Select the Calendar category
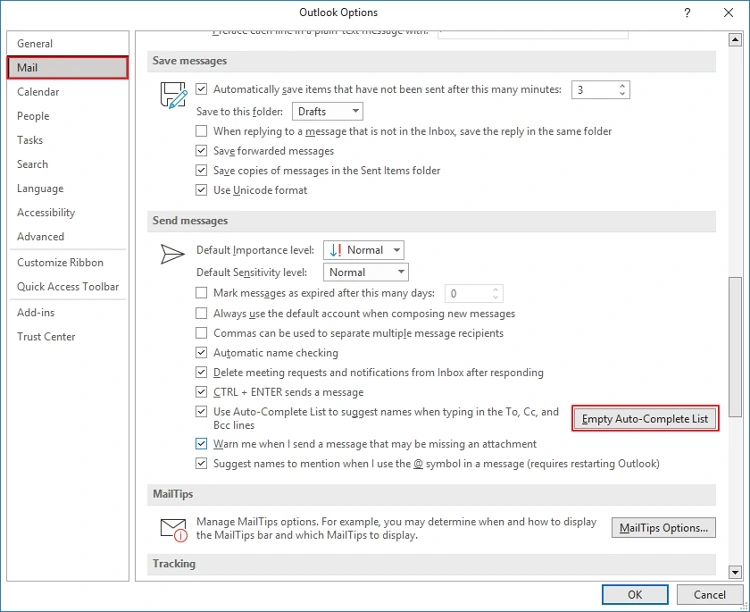750x612 pixels. tap(38, 92)
